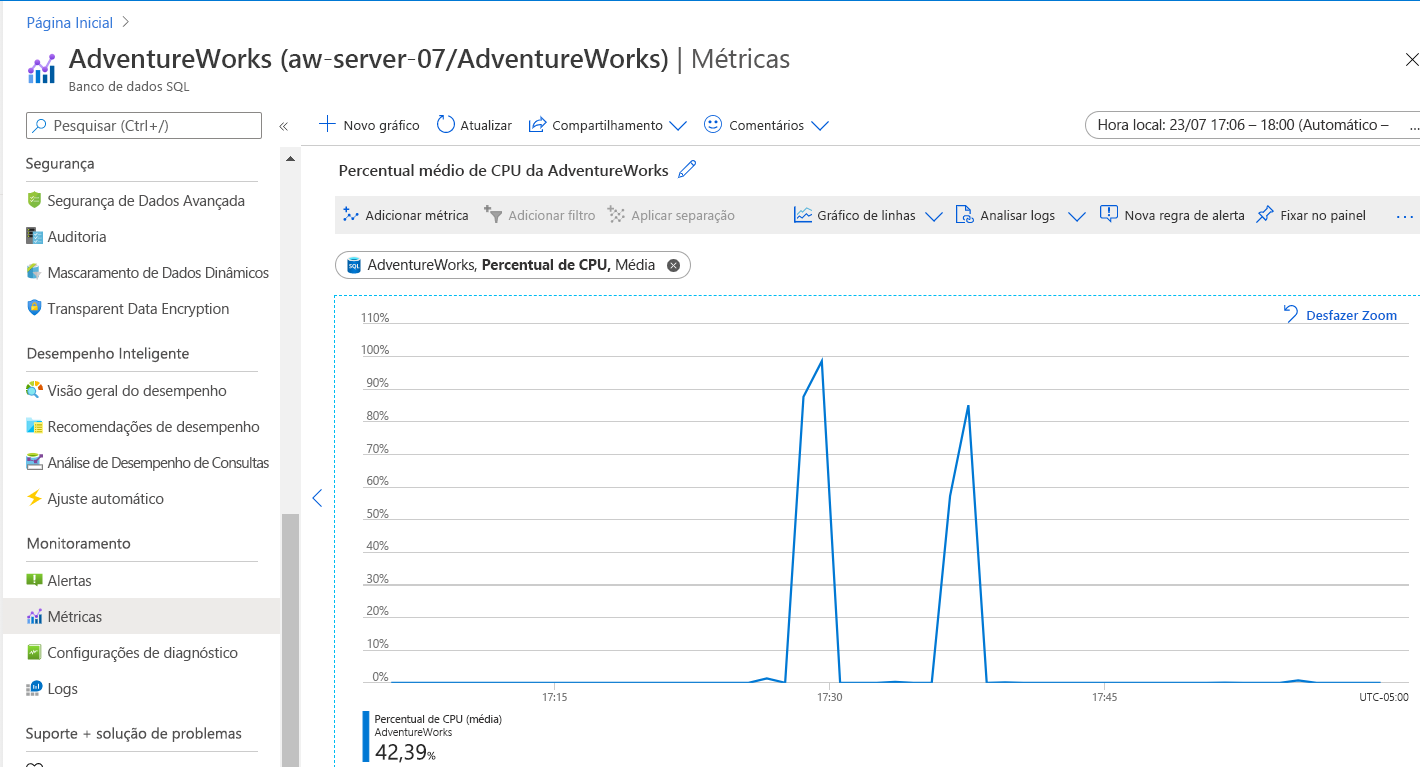Click Nova regra de alerta button text
This screenshot has height=767, width=1420.
1184,215
